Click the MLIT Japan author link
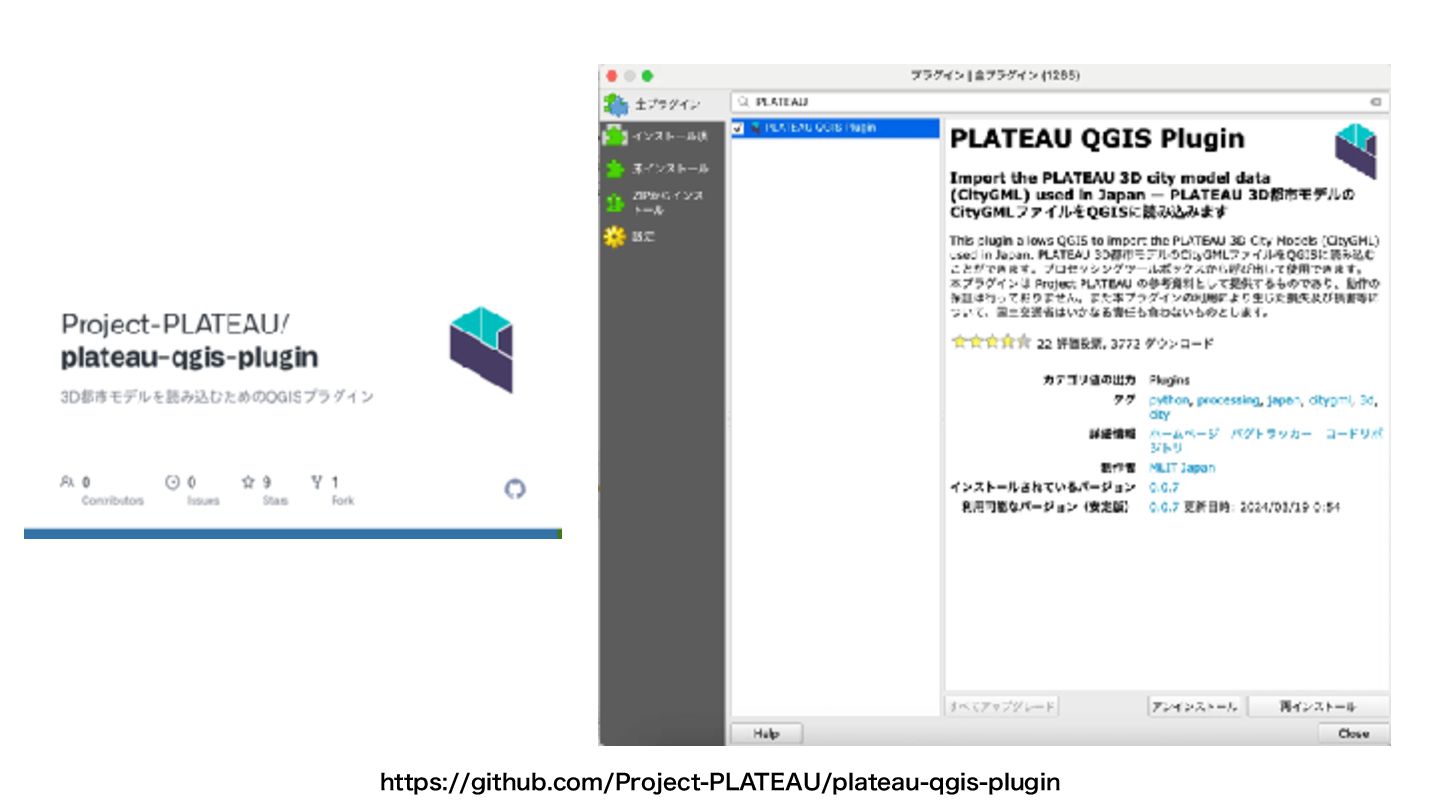 click(1182, 468)
